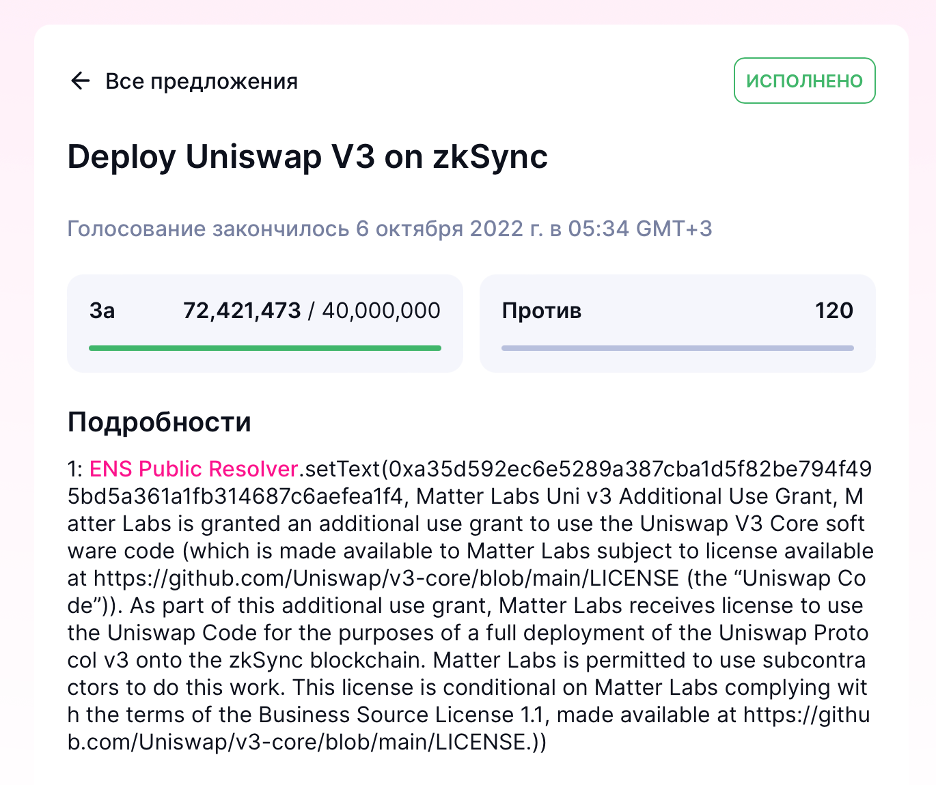Image resolution: width=936 pixels, height=786 pixels.
Task: Click the grey "Против" progress bar
Action: pyautogui.click(x=677, y=348)
